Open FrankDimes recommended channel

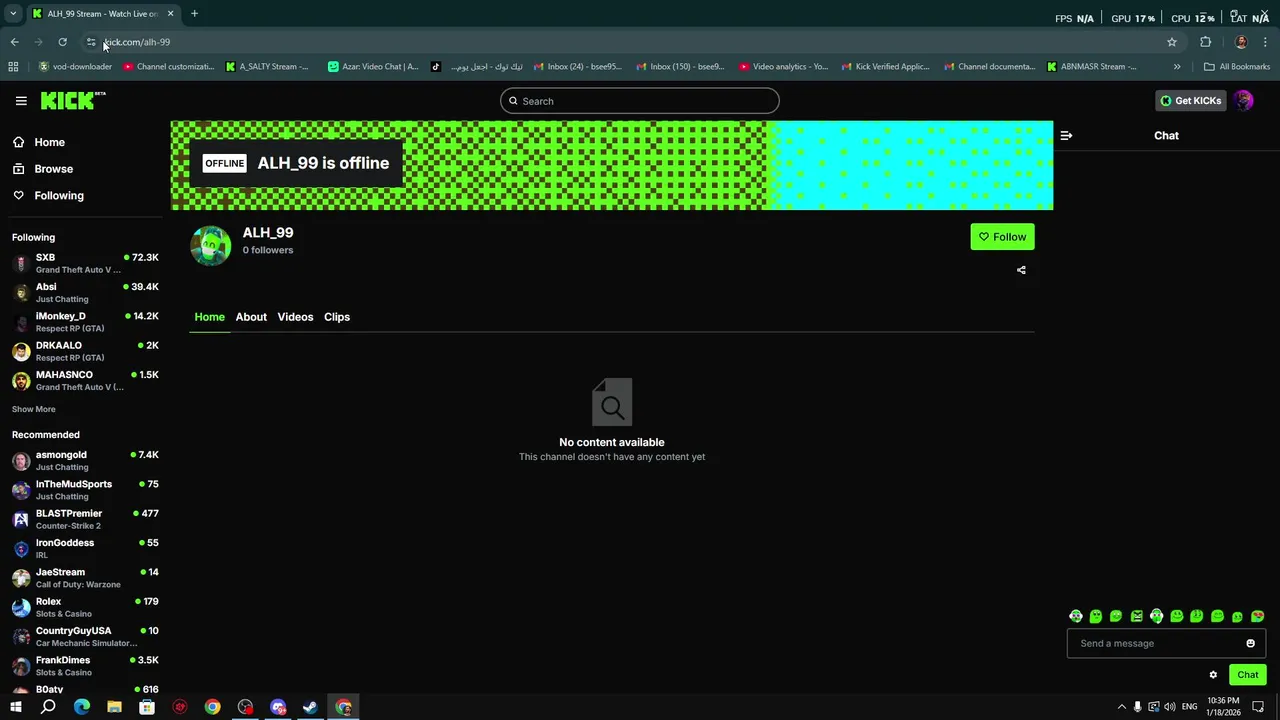85,665
